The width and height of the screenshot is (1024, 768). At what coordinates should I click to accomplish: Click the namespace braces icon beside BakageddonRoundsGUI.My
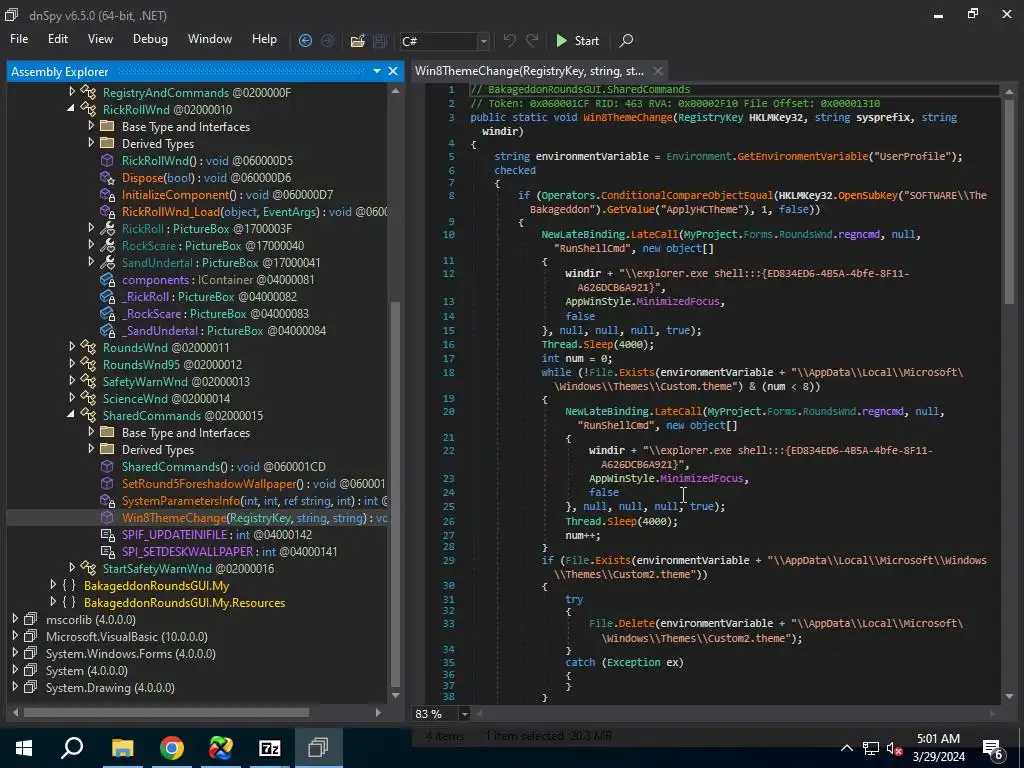tap(69, 586)
